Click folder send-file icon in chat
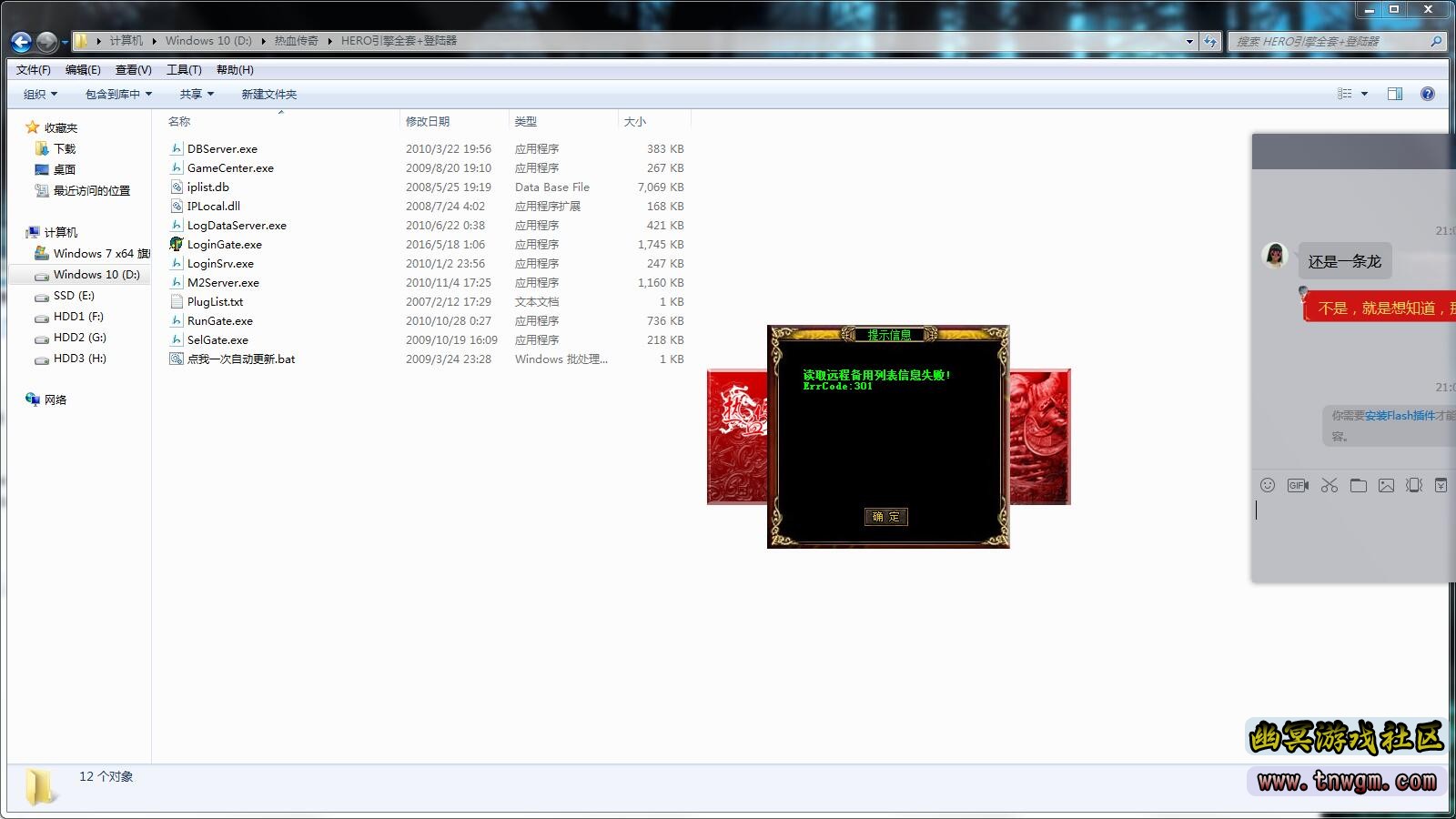Screen dimensions: 1456x819 (x=1359, y=485)
